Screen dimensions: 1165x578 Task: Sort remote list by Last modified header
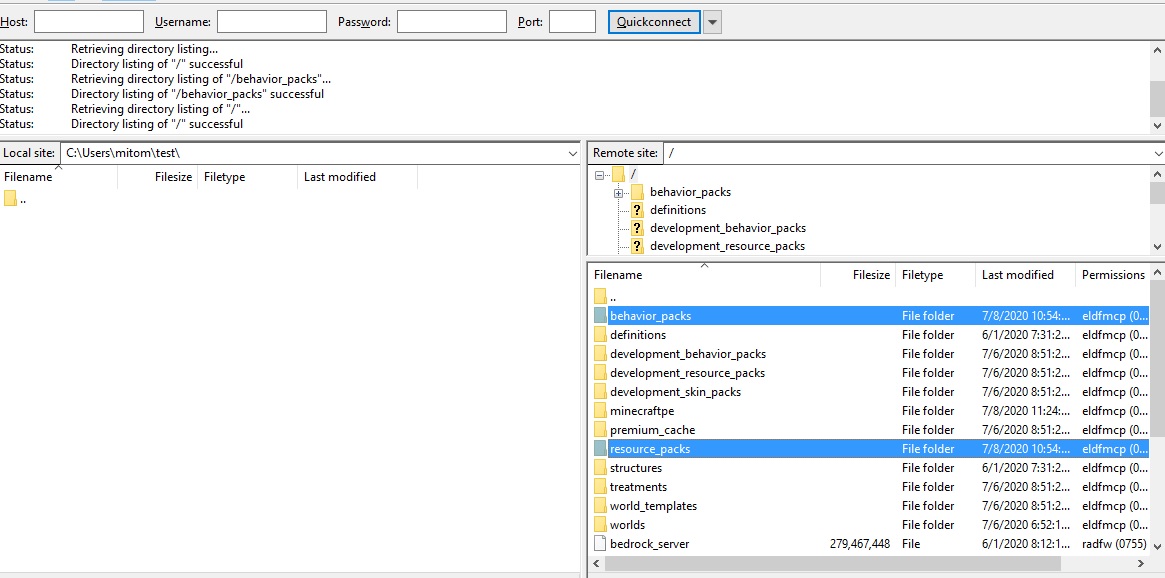click(1025, 275)
